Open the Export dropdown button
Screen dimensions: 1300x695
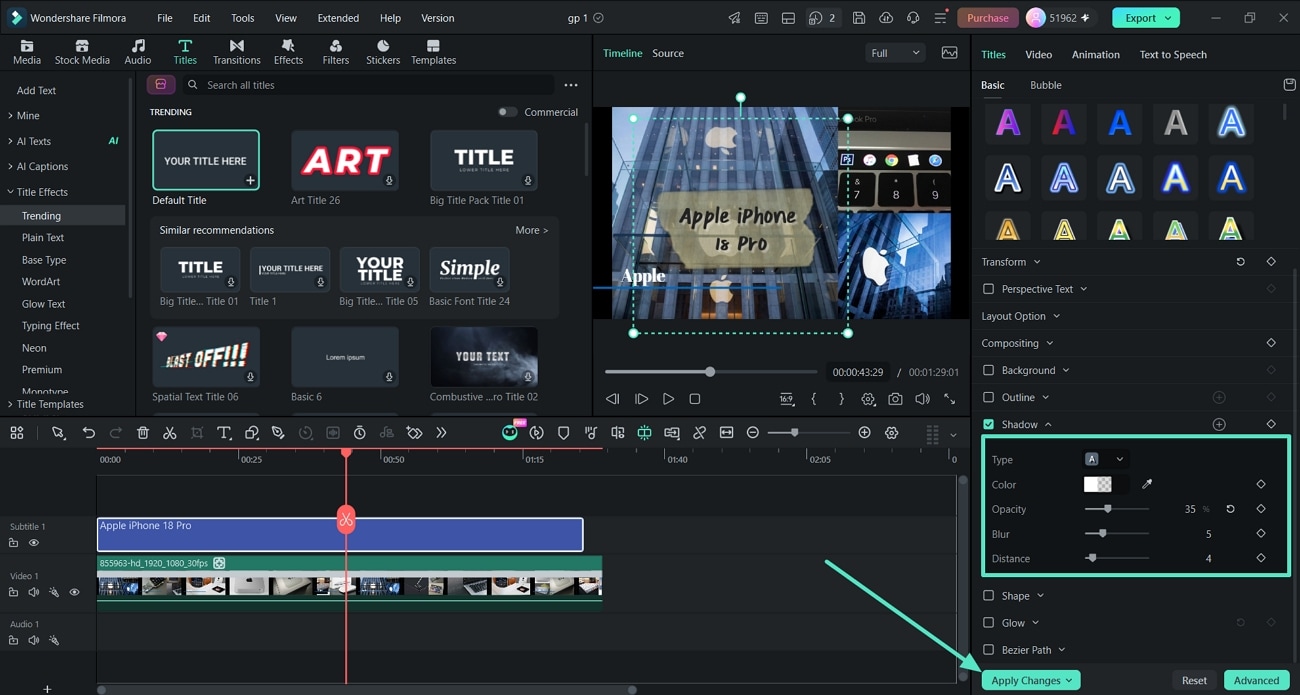pos(1145,18)
